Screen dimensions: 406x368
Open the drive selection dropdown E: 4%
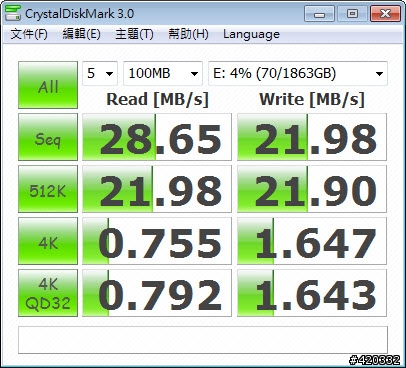(298, 73)
